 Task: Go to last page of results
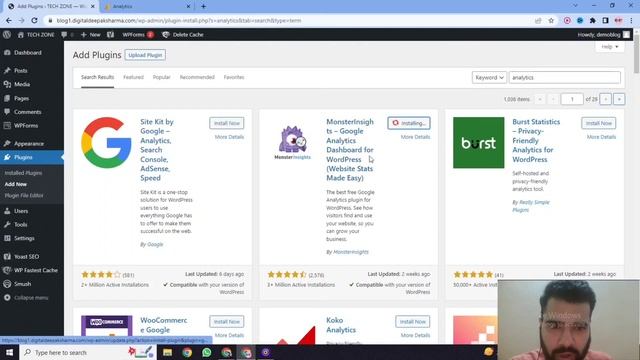coord(619,99)
